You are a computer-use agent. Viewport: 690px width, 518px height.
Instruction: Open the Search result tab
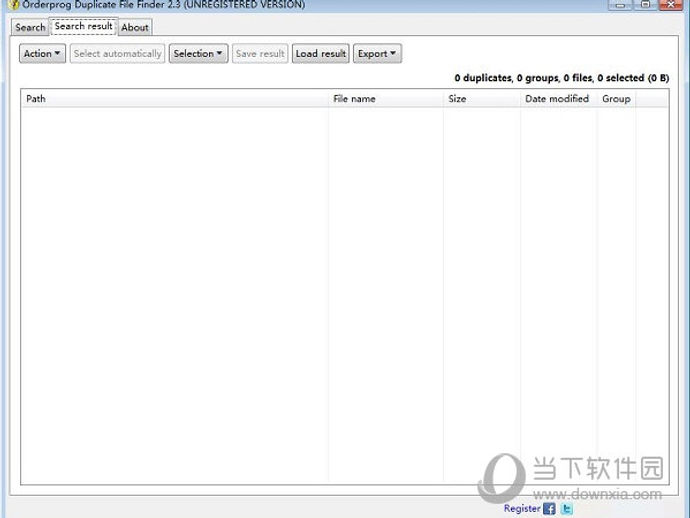(x=84, y=26)
